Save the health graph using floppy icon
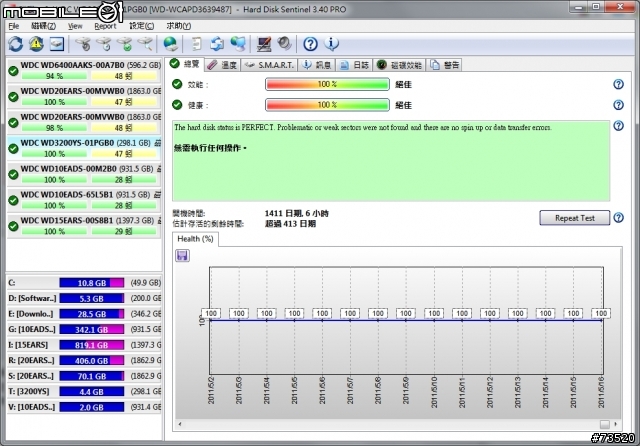 point(182,255)
